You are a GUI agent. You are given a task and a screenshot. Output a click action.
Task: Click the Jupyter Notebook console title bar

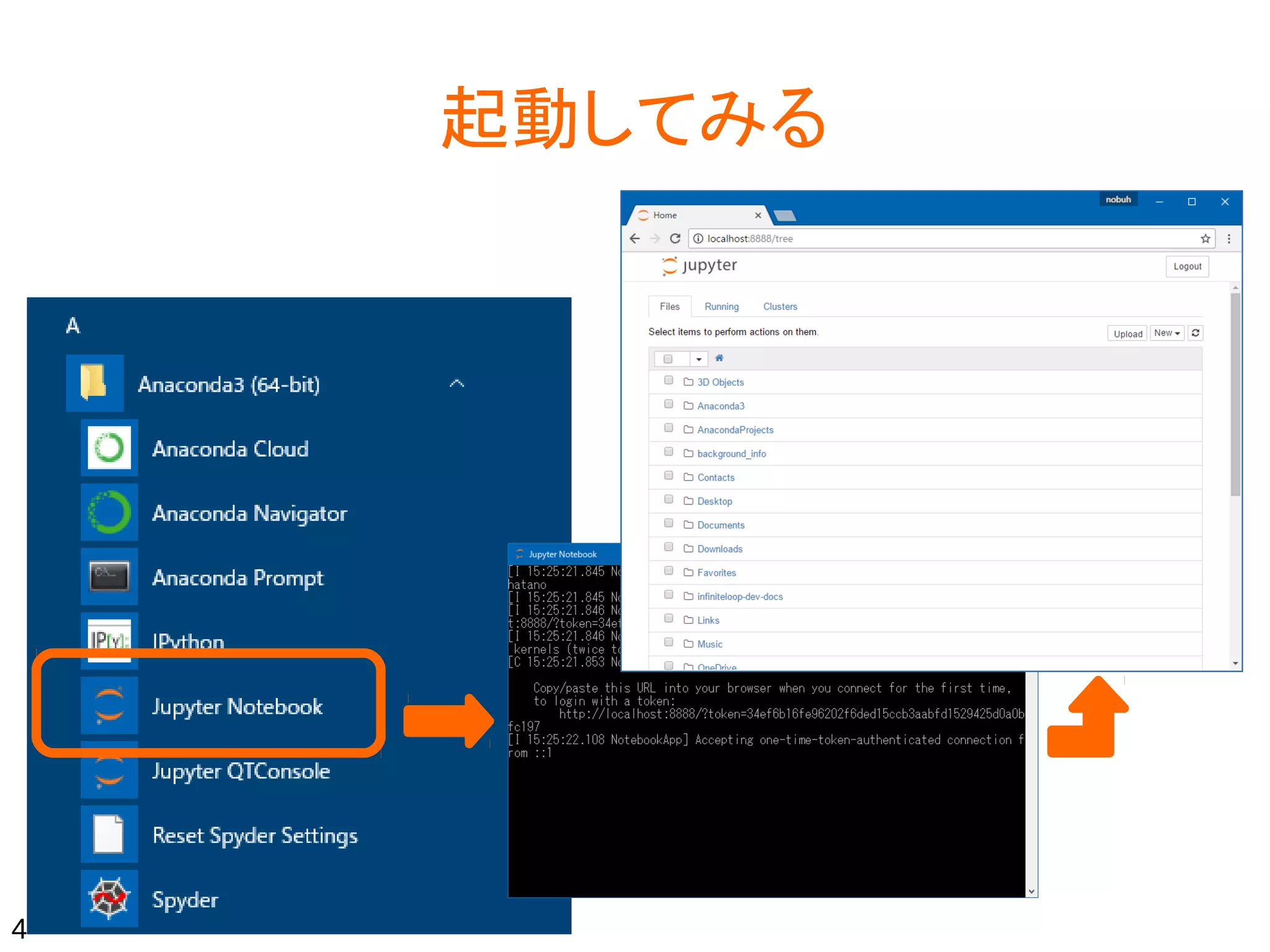564,554
